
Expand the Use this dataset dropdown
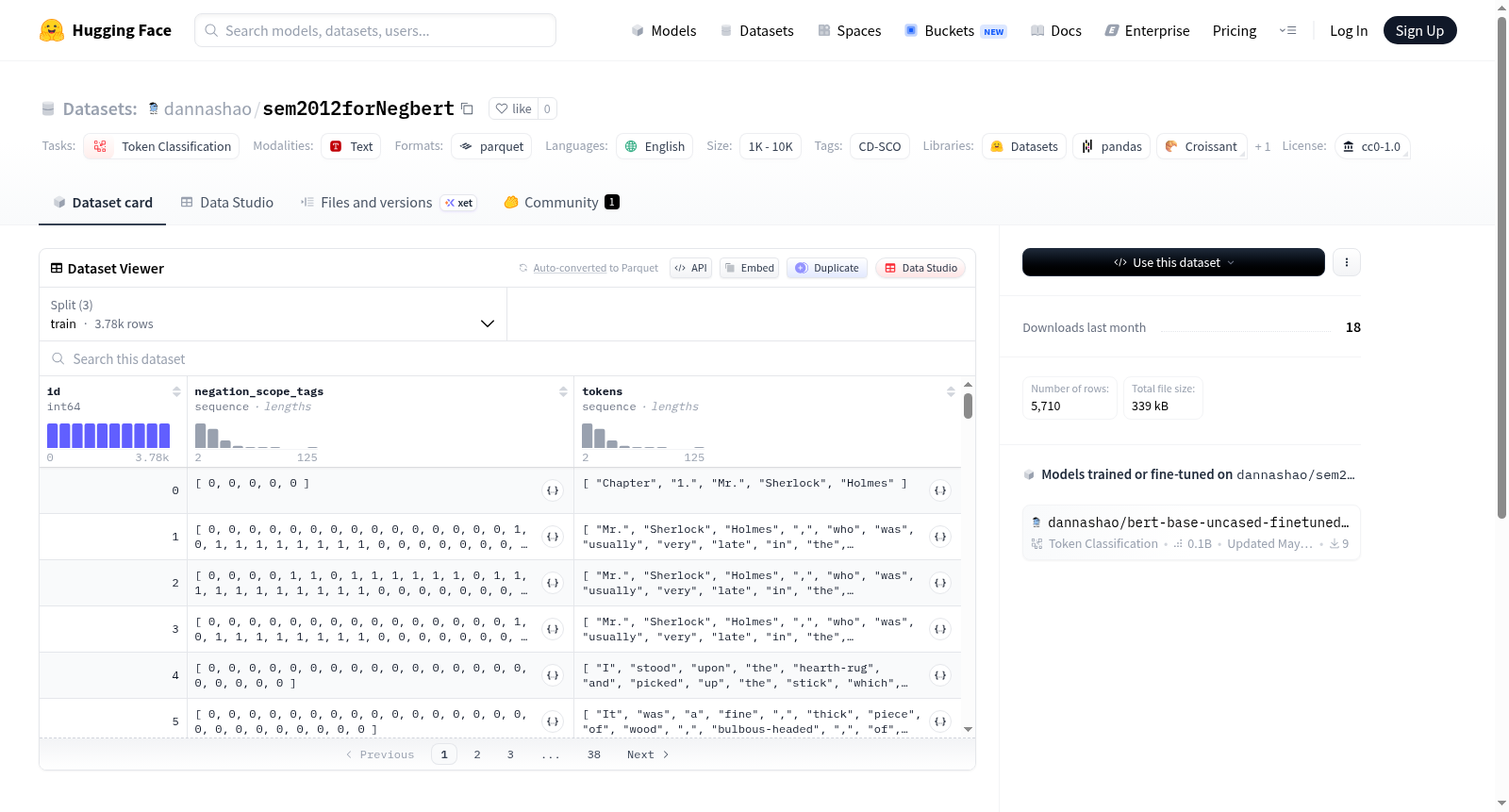coord(1173,262)
